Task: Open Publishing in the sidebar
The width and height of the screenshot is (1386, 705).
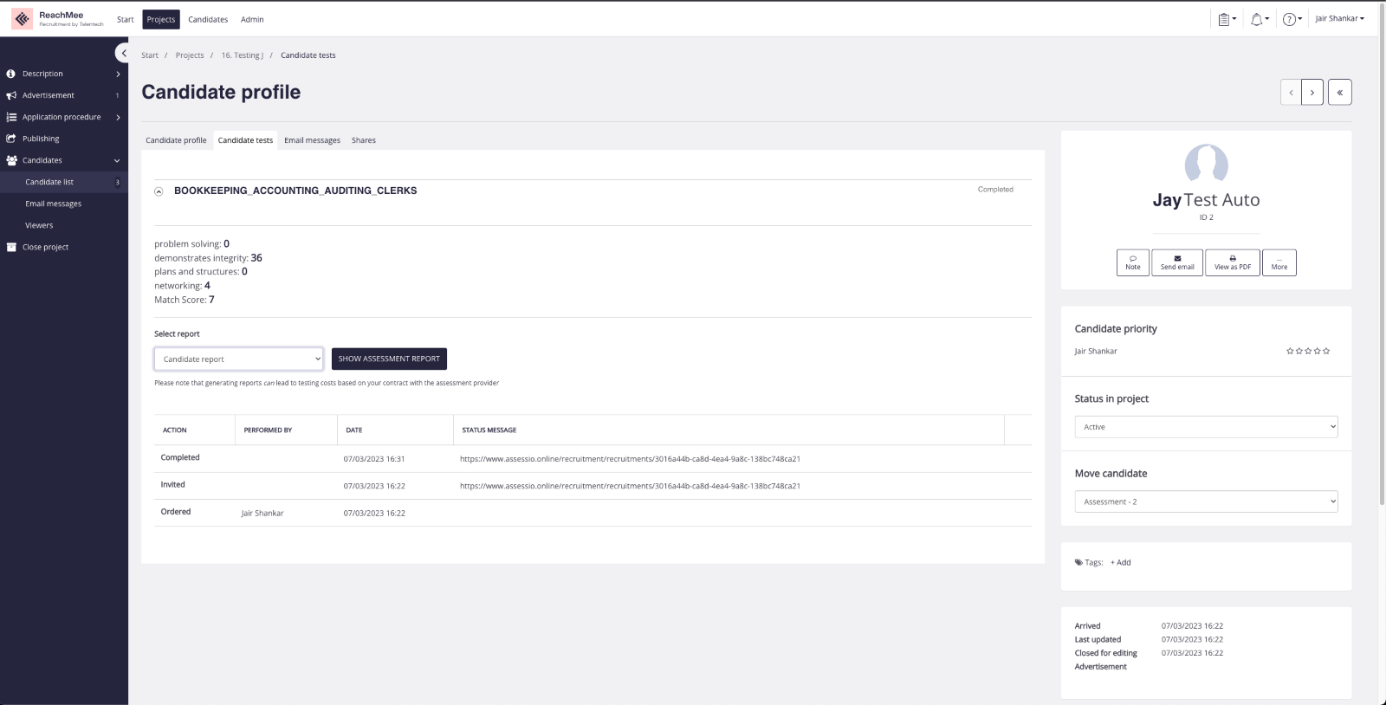Action: [x=41, y=139]
